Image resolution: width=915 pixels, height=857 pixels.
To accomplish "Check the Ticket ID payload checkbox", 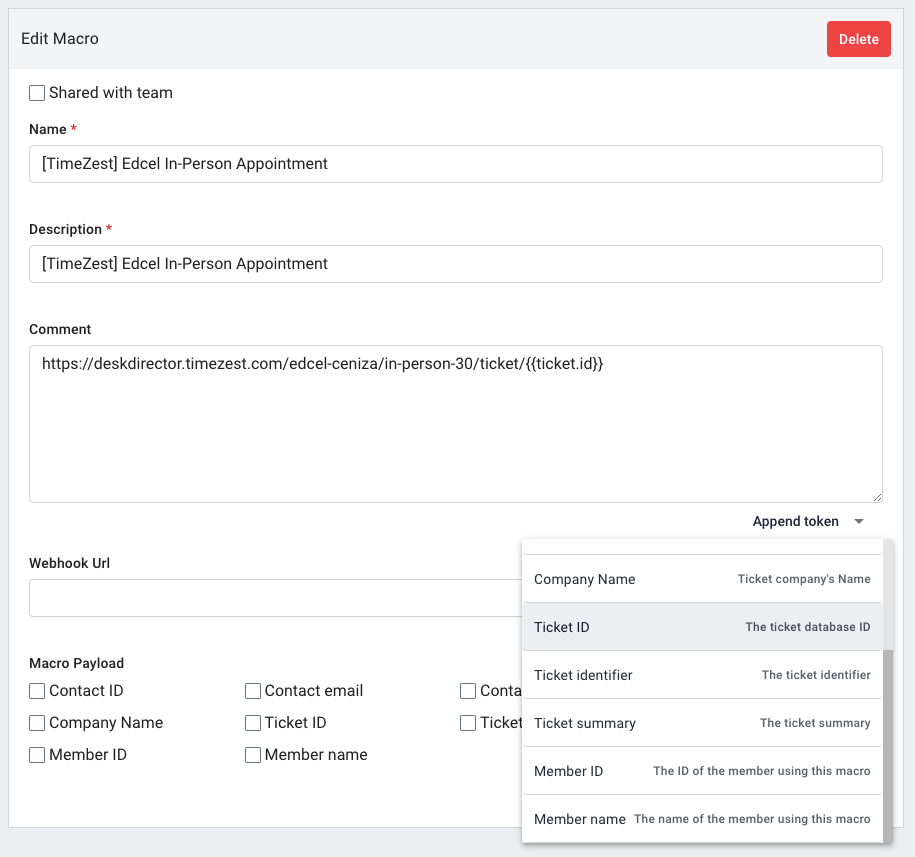I will click(253, 723).
